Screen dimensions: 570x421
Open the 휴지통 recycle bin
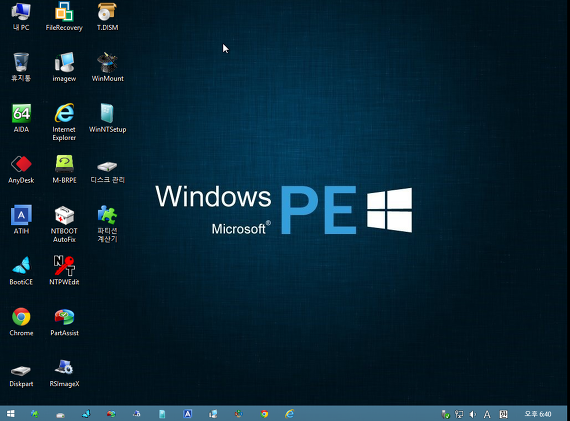pos(21,67)
